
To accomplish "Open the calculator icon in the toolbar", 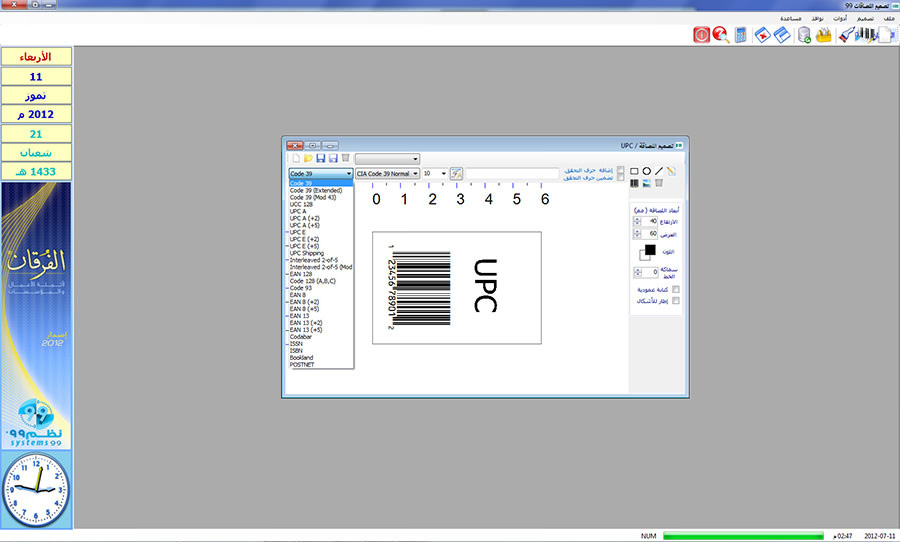I will (740, 35).
